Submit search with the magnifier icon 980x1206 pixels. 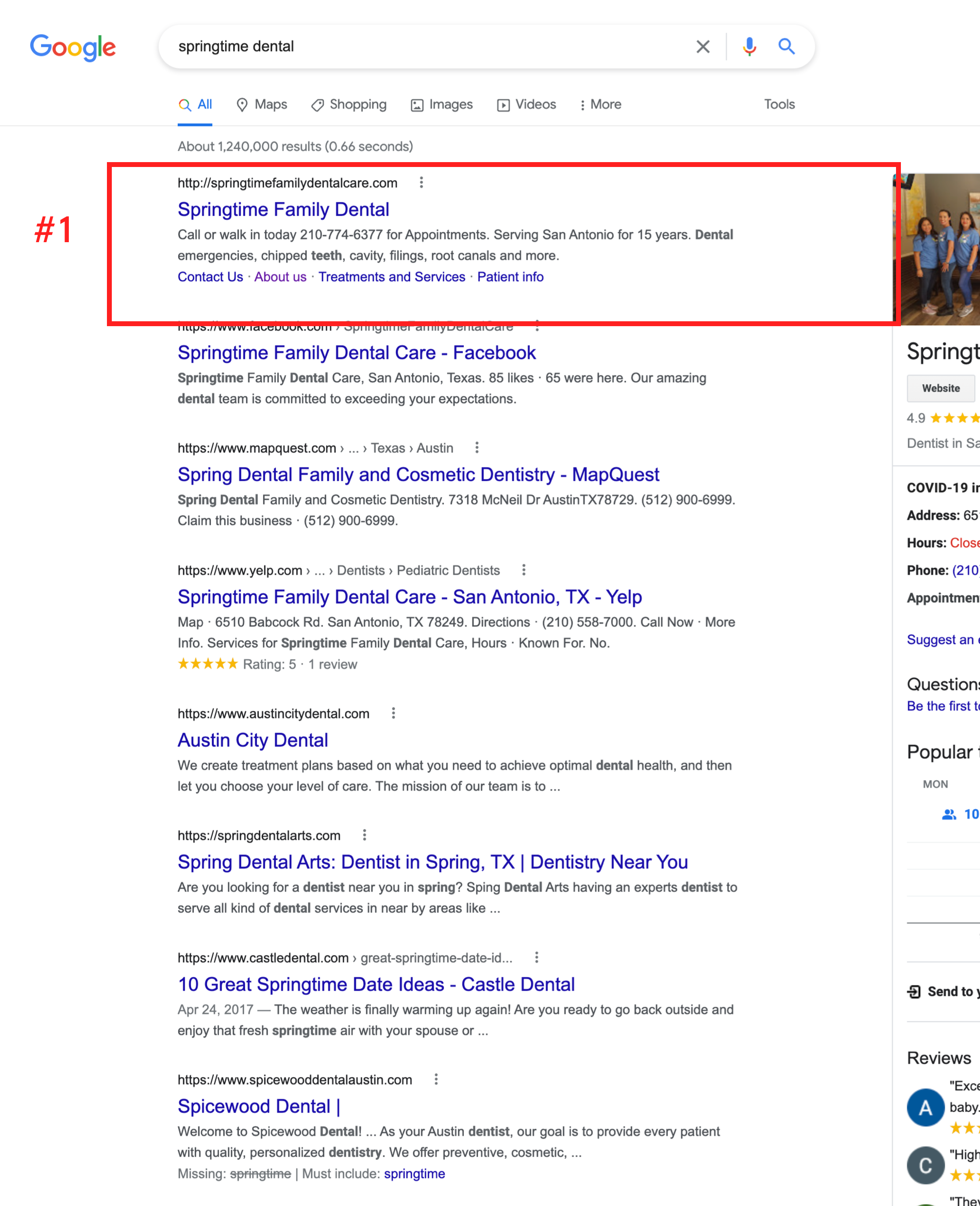coord(786,46)
